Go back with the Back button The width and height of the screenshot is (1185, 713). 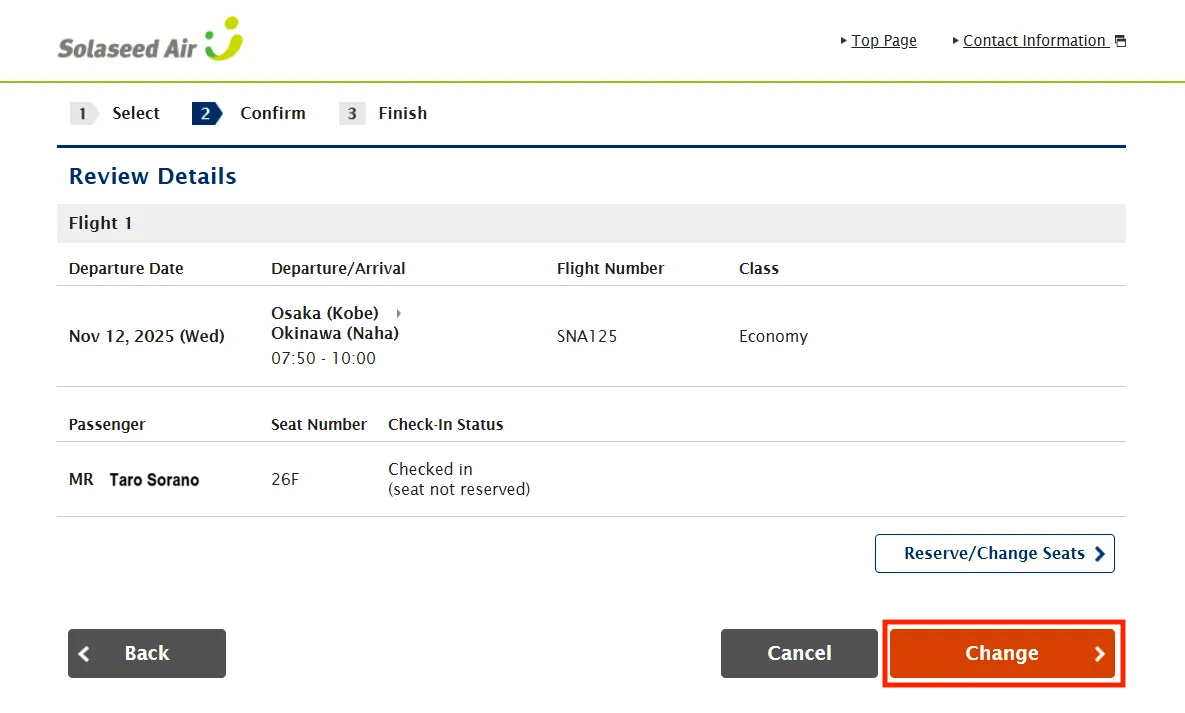[147, 653]
